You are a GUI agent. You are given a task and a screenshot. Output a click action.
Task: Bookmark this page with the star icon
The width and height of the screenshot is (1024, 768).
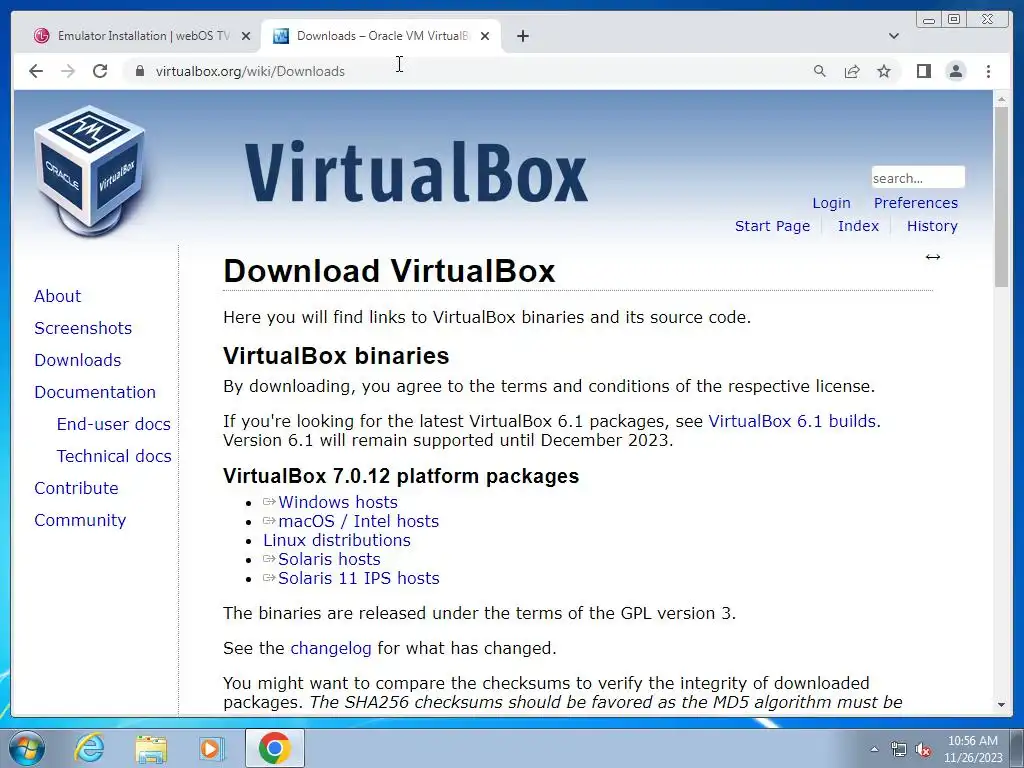(884, 71)
